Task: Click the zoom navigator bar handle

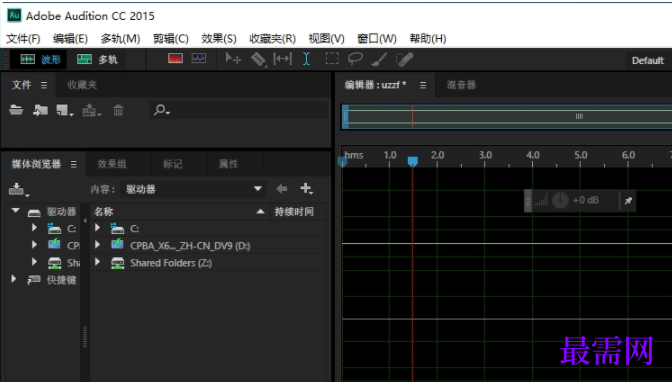Action: point(579,116)
